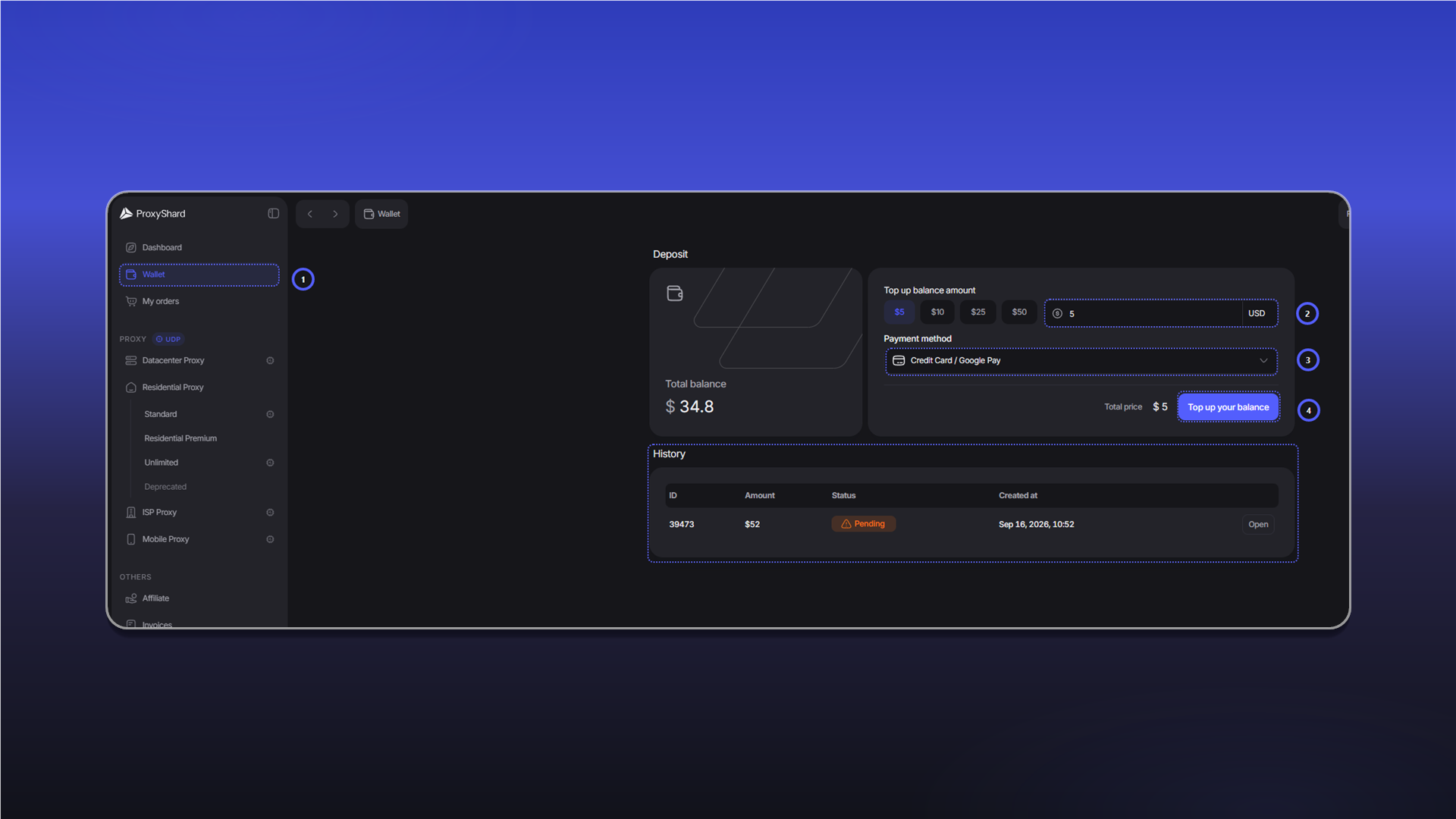Open Dashboard in the sidebar

pyautogui.click(x=199, y=247)
